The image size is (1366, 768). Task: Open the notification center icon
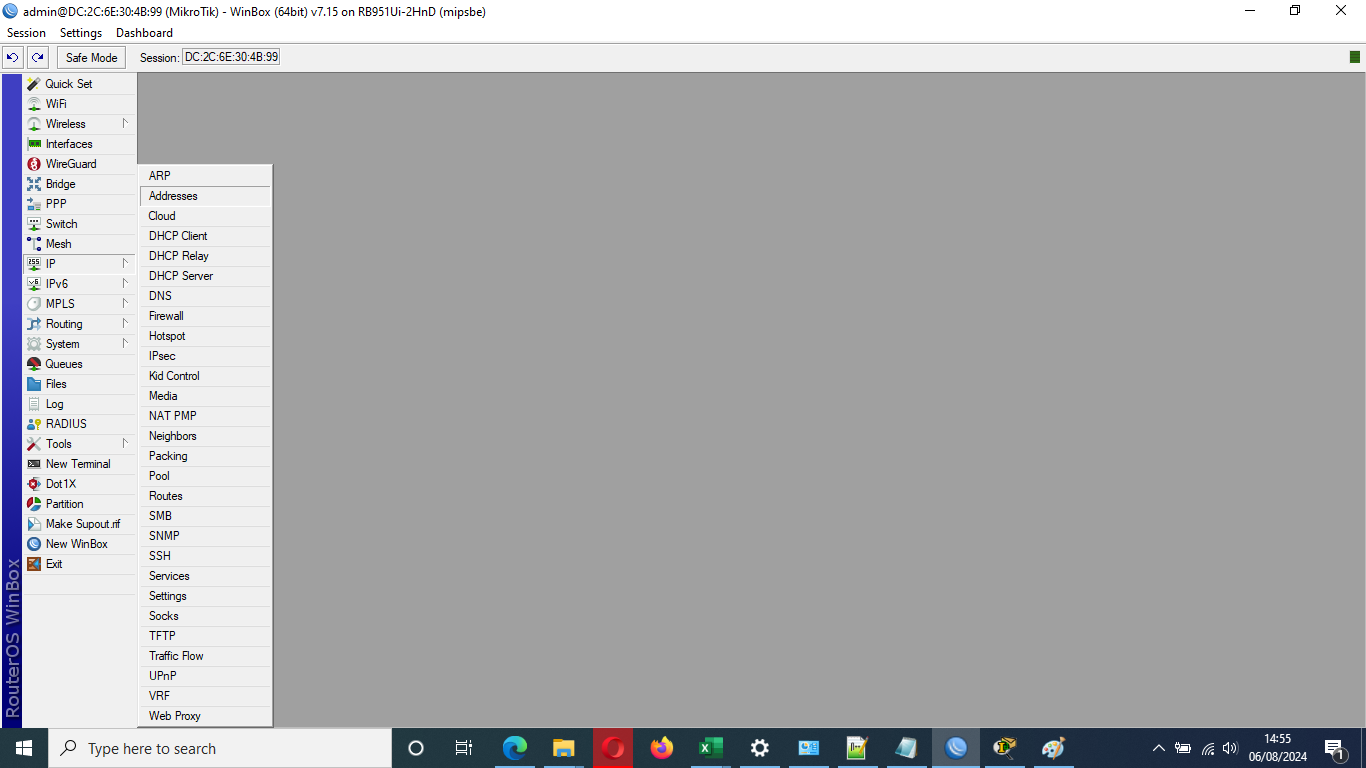(x=1334, y=748)
